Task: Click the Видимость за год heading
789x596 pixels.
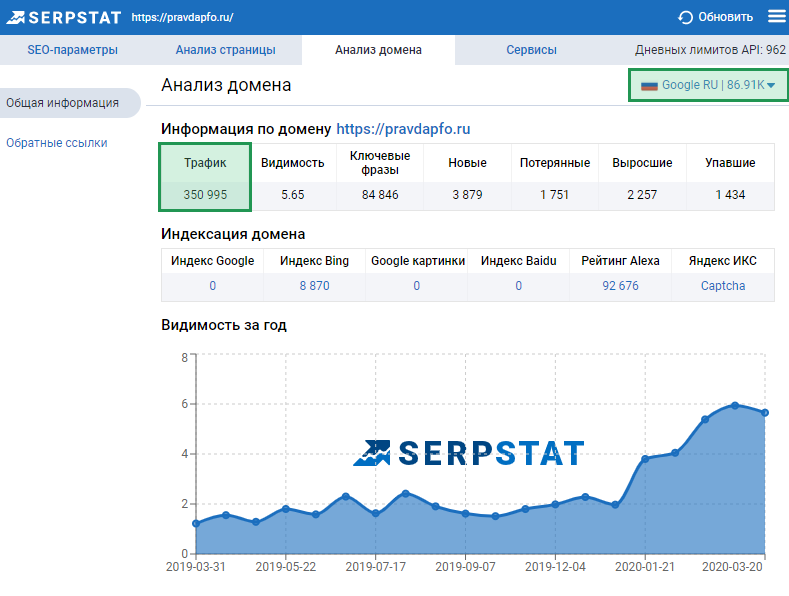Action: (x=224, y=325)
